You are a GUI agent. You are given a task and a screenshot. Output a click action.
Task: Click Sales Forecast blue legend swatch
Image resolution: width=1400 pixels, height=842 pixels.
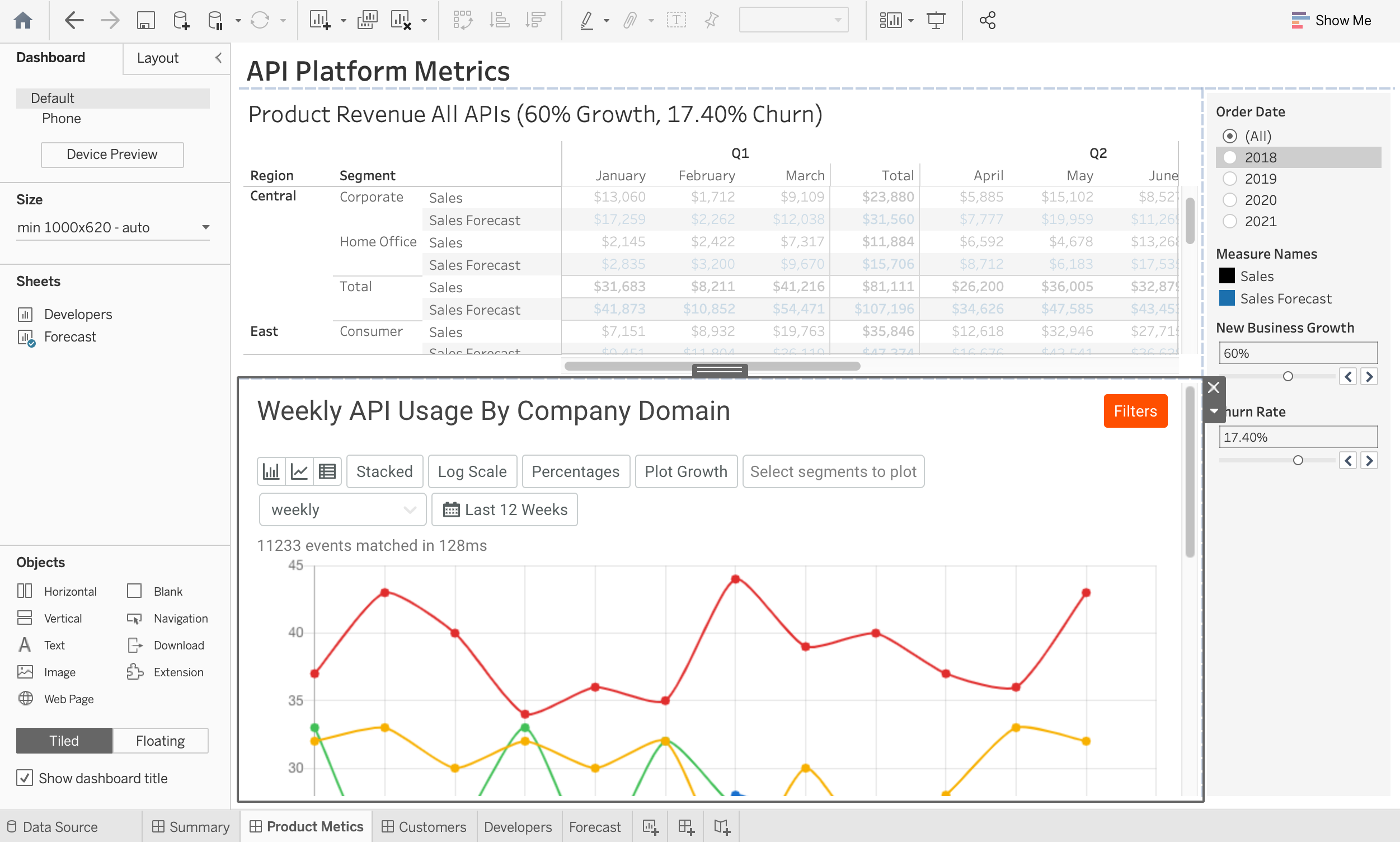tap(1227, 298)
